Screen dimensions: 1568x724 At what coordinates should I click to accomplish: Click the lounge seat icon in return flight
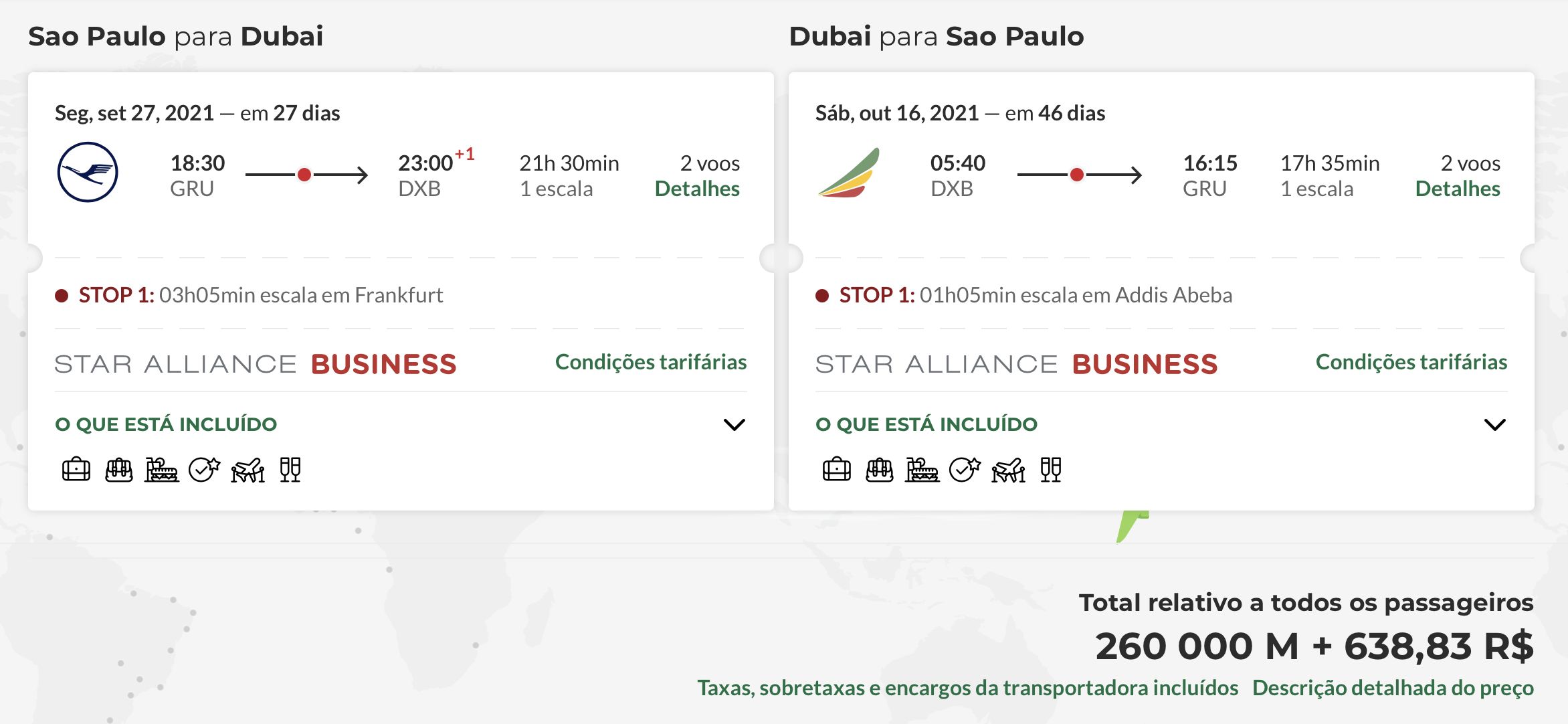(x=922, y=470)
